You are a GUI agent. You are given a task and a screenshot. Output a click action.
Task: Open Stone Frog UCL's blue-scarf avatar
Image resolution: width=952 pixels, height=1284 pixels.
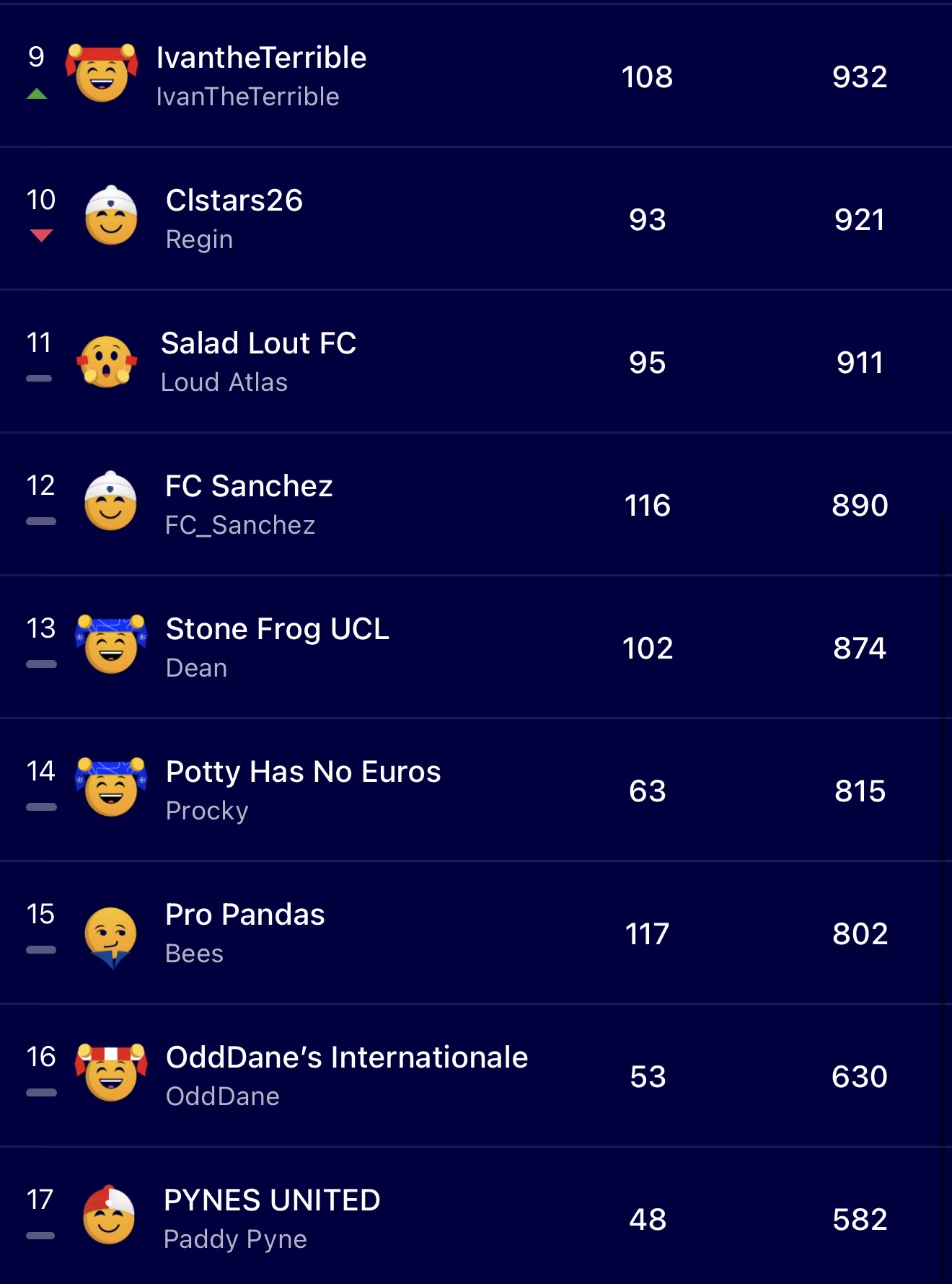click(111, 644)
